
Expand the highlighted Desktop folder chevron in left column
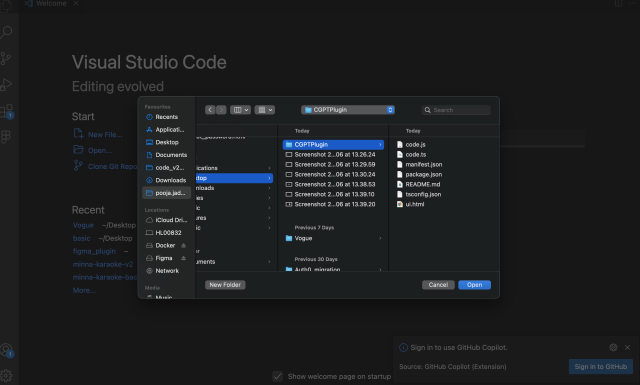pyautogui.click(x=269, y=178)
